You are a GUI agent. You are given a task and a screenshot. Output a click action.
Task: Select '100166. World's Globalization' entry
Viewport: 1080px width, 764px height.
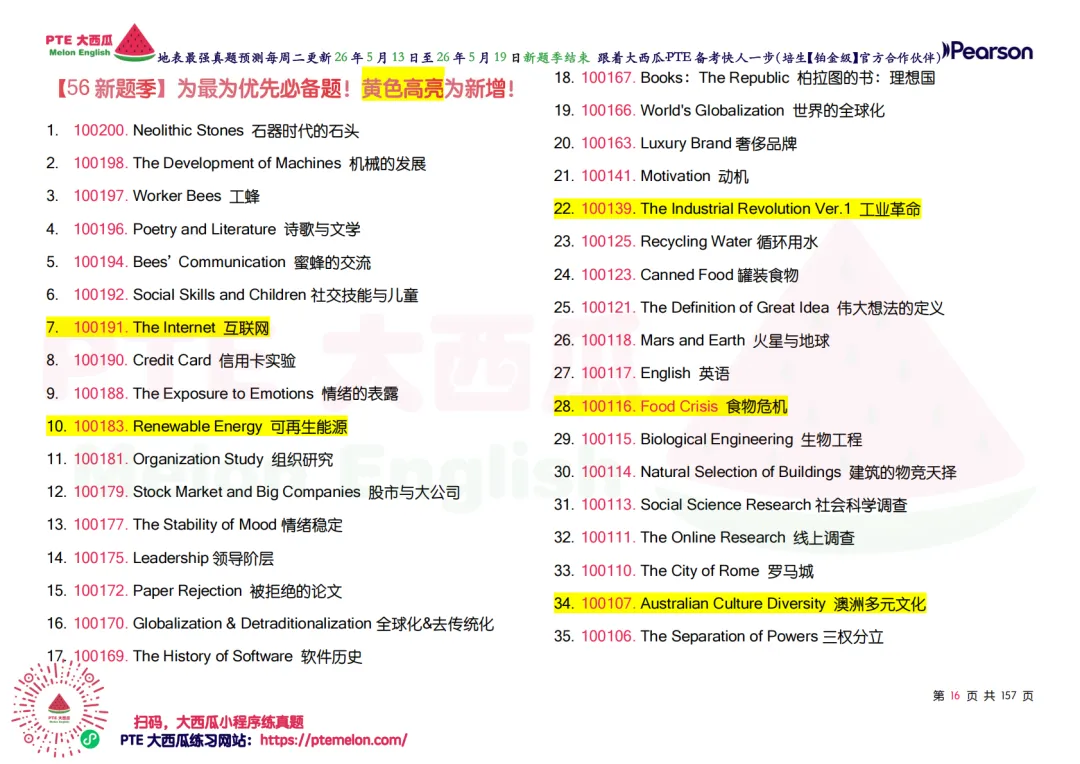point(719,111)
